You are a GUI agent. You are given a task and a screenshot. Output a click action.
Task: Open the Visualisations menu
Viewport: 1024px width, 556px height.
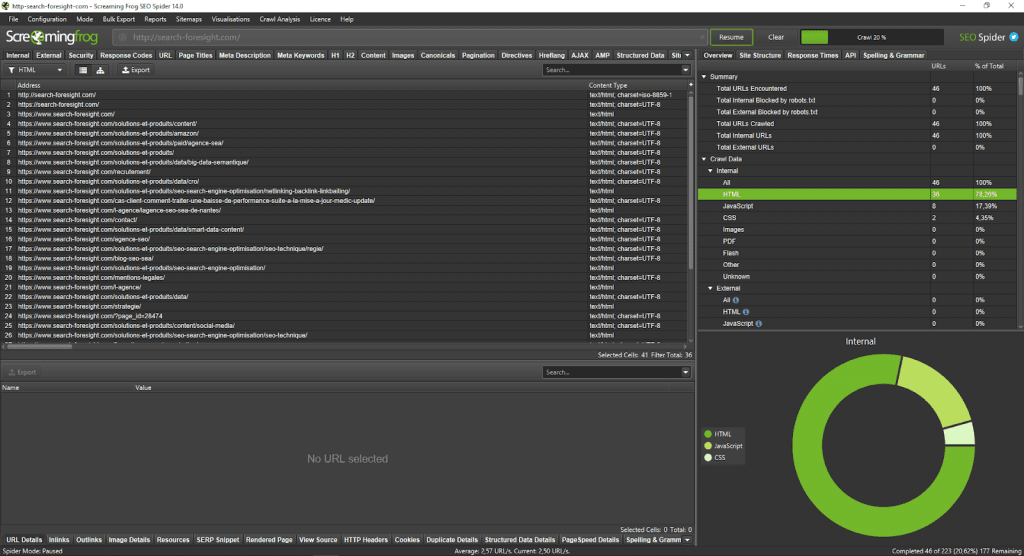coord(231,19)
